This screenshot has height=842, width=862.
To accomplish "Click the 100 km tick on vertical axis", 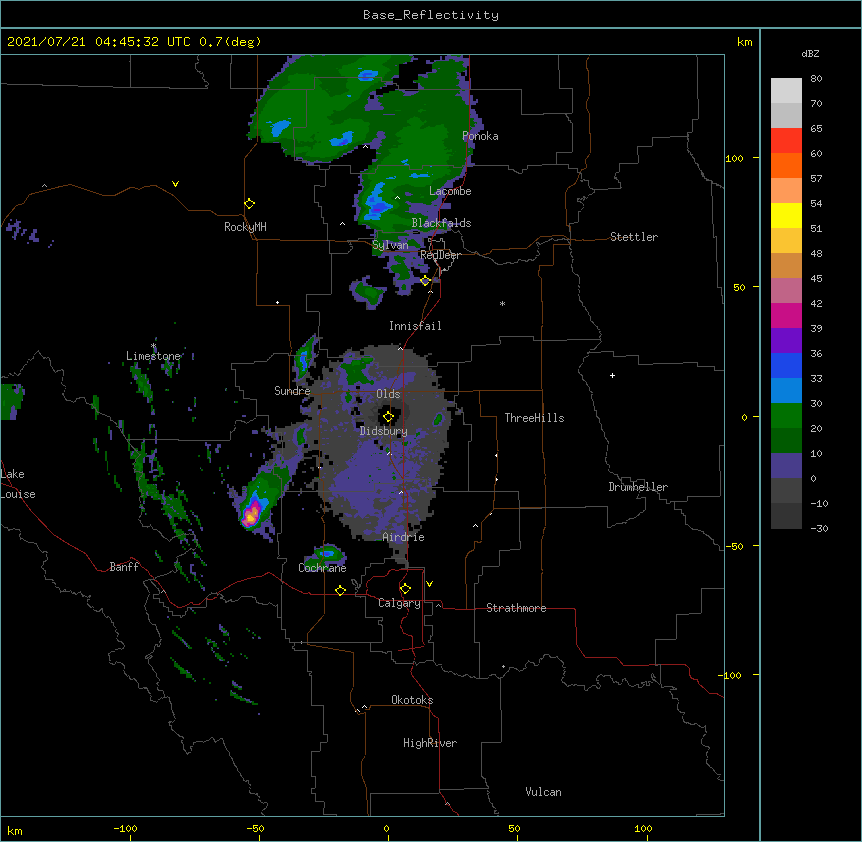I will tap(734, 158).
